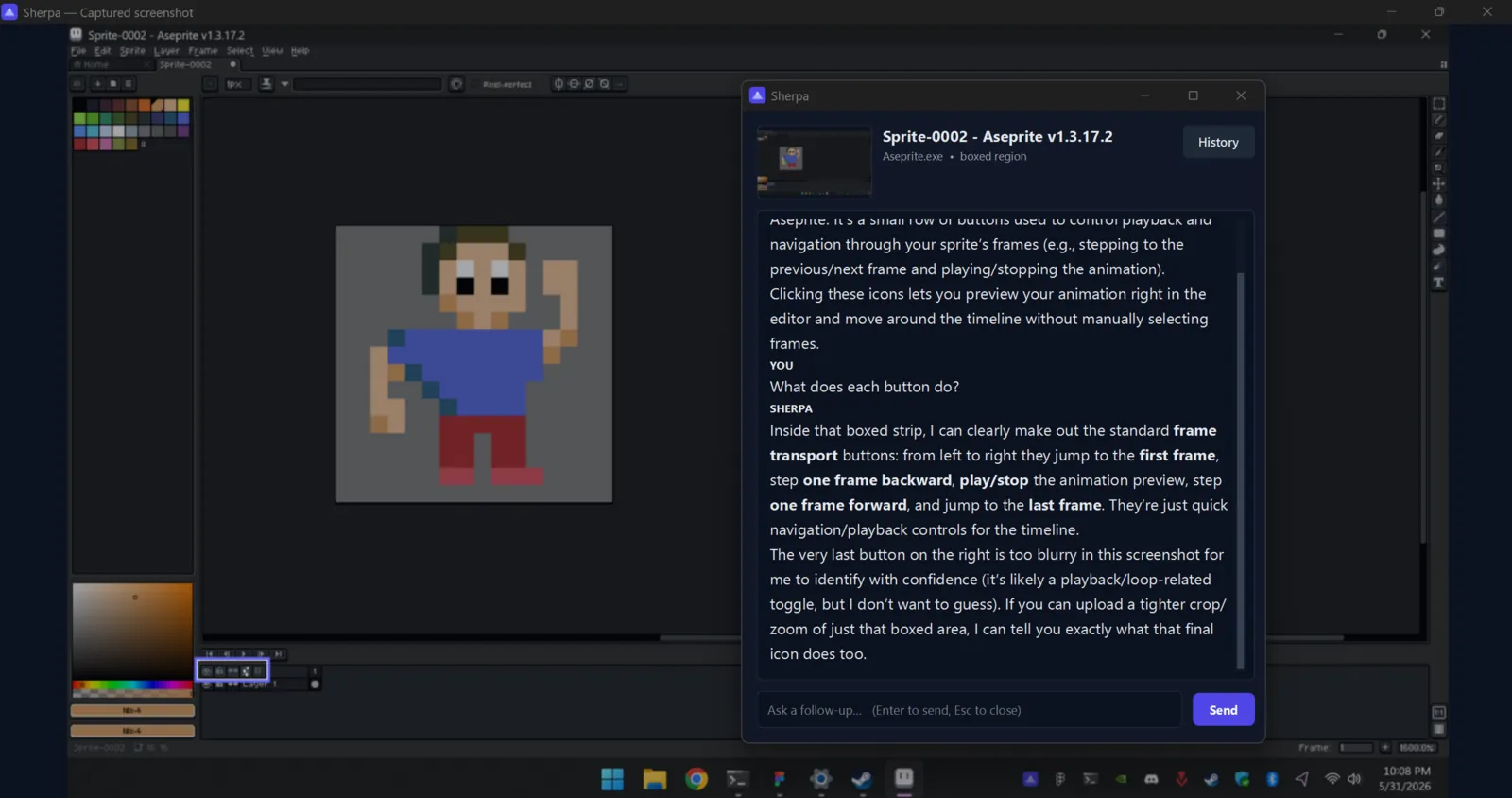Open the Frame menu in Aseprite
Image resolution: width=1512 pixels, height=798 pixels.
tap(202, 51)
